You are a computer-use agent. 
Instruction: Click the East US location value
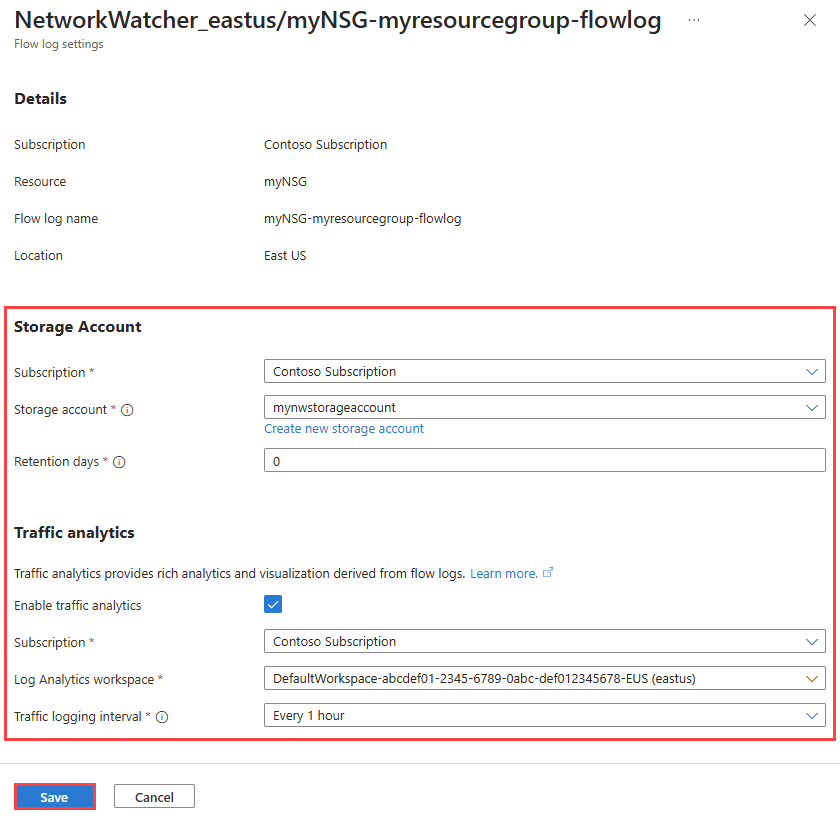[285, 256]
